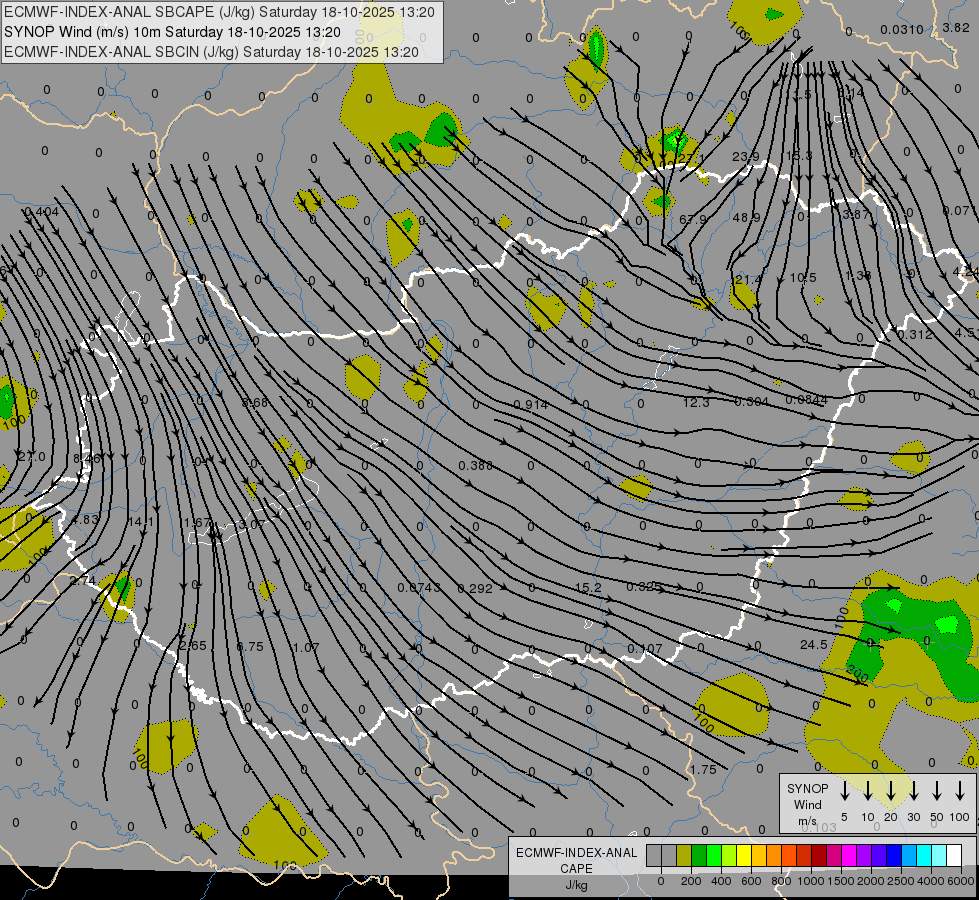Click the 6.75 value on the map
This screenshot has height=900, width=979.
(x=249, y=646)
